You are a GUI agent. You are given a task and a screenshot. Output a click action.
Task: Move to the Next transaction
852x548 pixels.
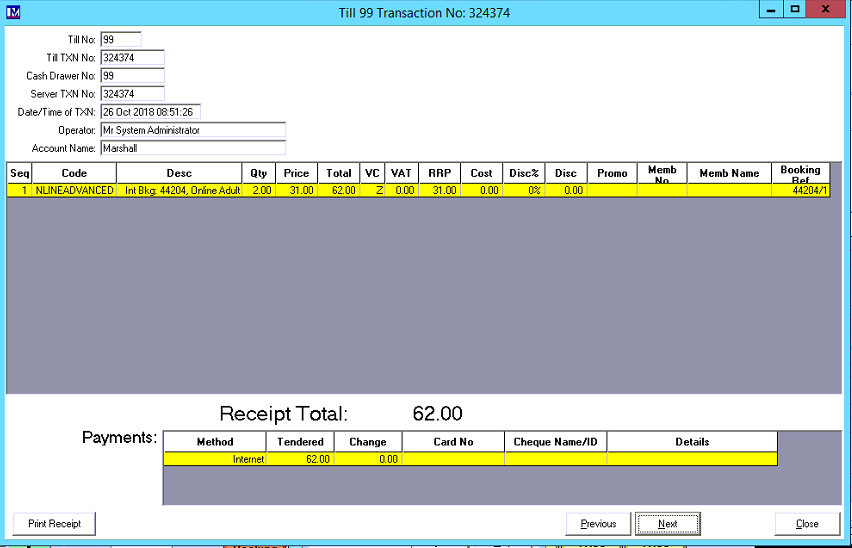[668, 524]
